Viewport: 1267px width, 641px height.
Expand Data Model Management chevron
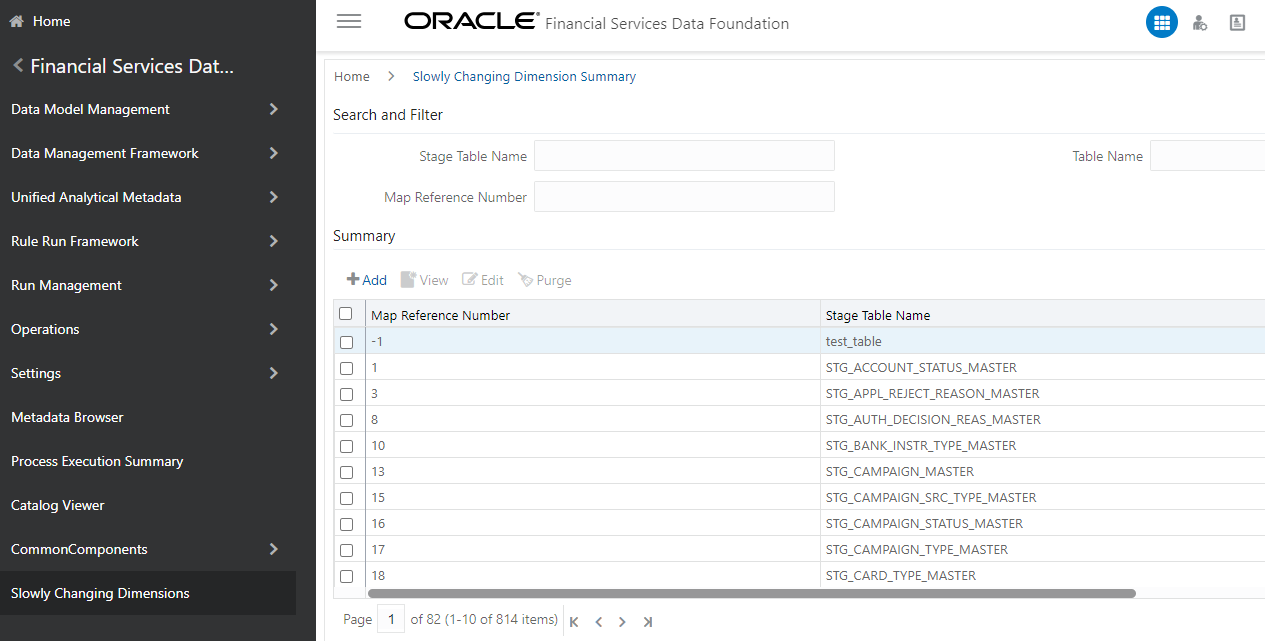coord(274,109)
